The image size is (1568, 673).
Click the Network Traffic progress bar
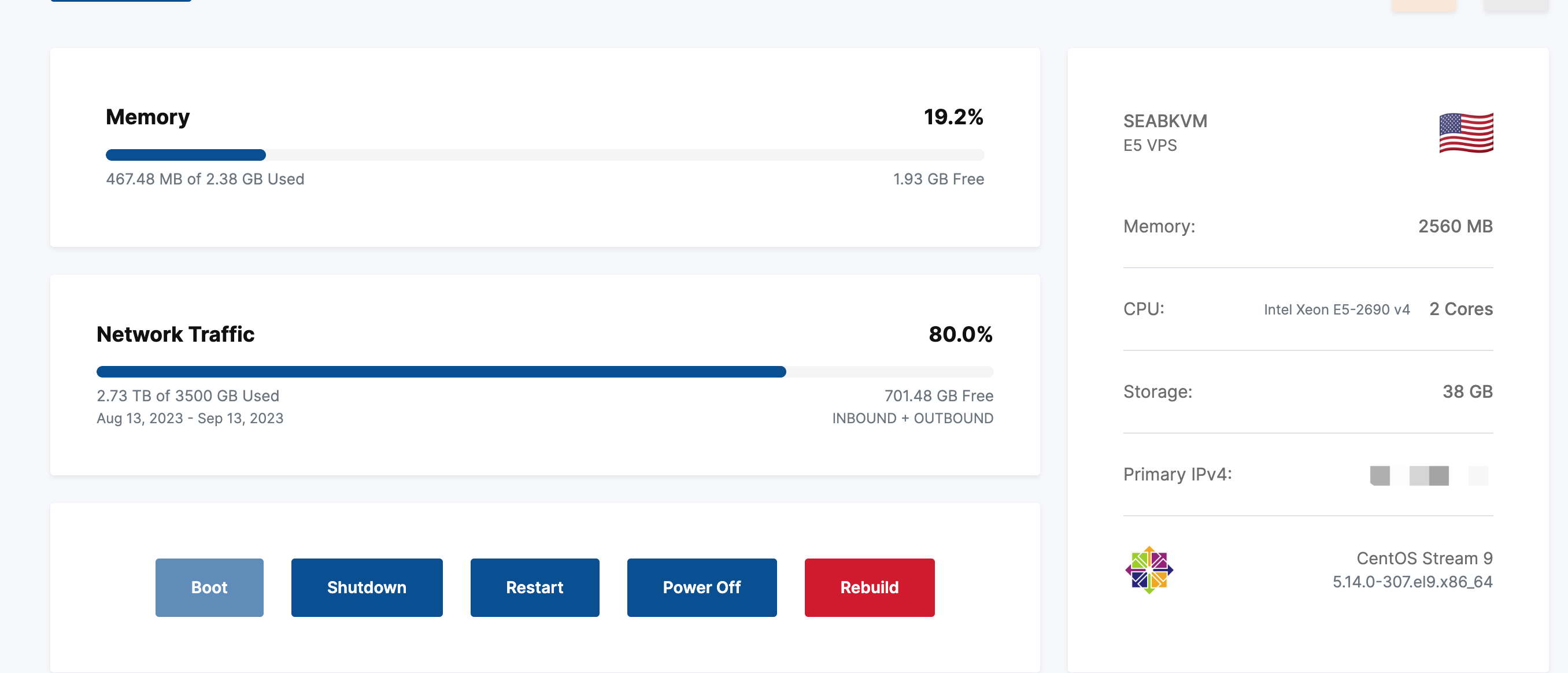pos(544,372)
